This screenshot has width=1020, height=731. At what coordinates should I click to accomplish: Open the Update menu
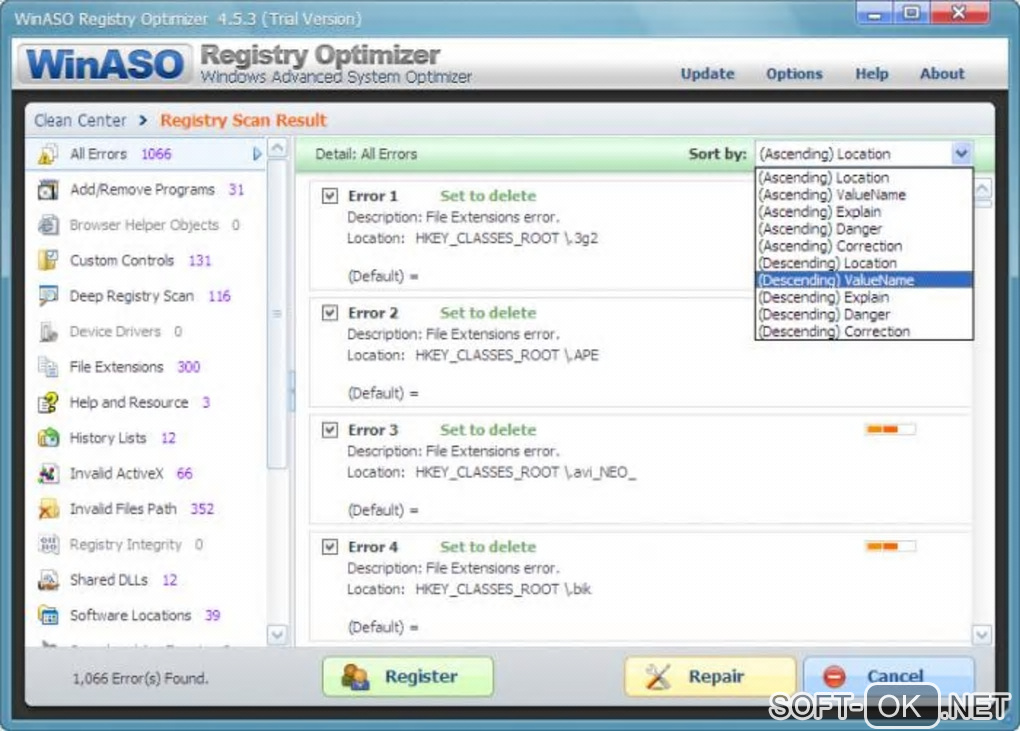coord(707,74)
